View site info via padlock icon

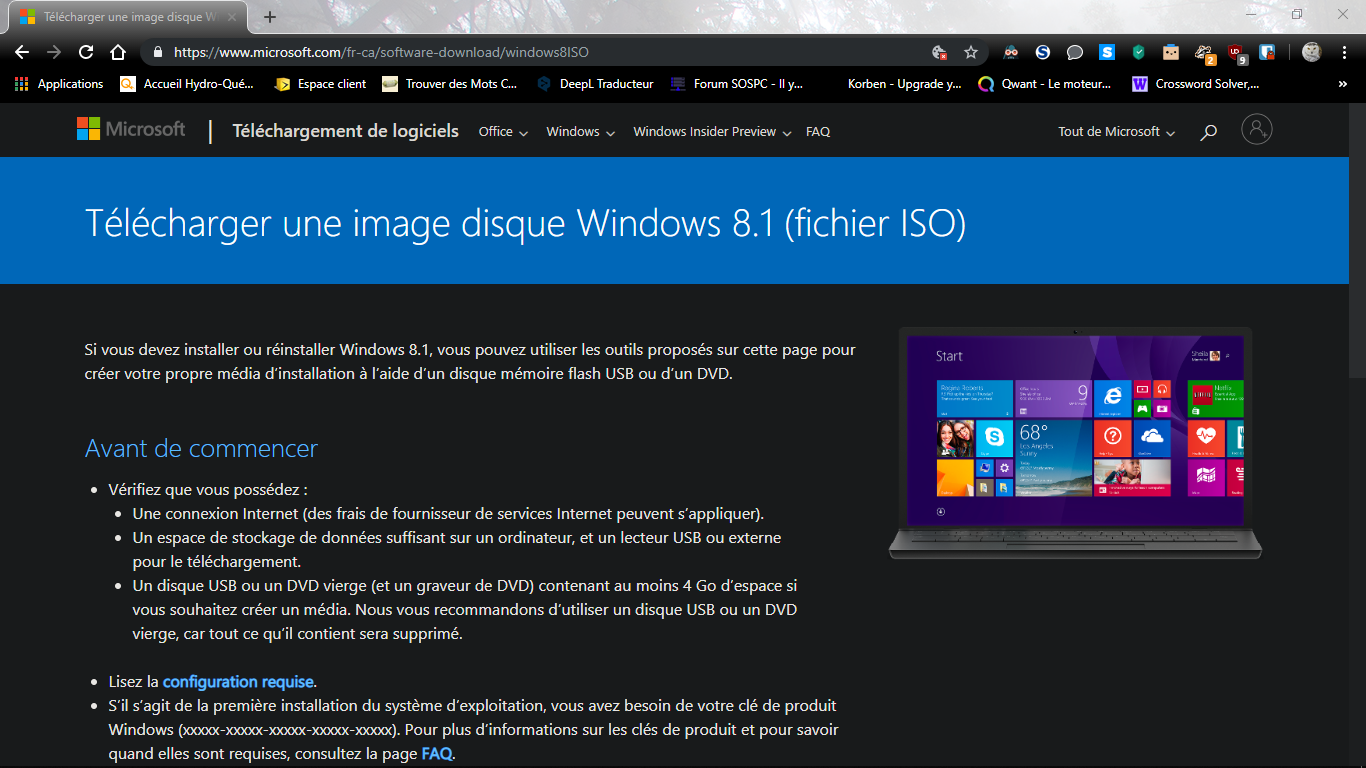coord(157,52)
